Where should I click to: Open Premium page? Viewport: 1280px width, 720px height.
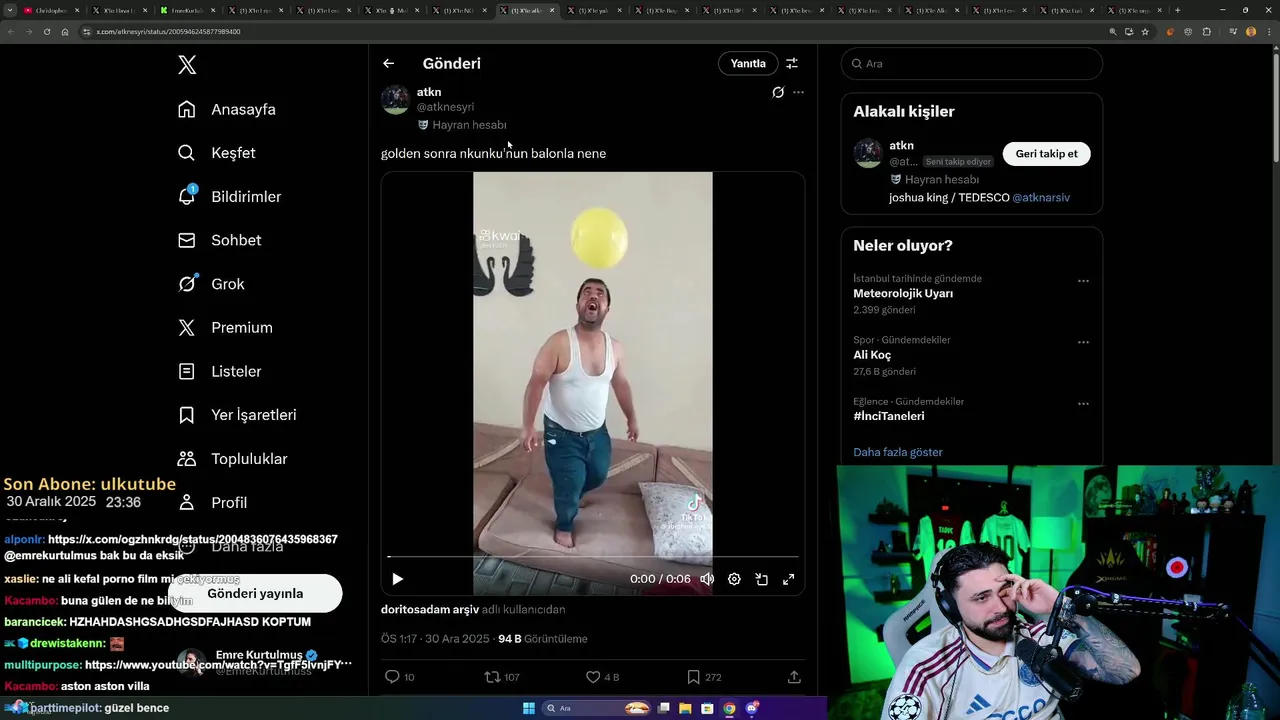225,328
